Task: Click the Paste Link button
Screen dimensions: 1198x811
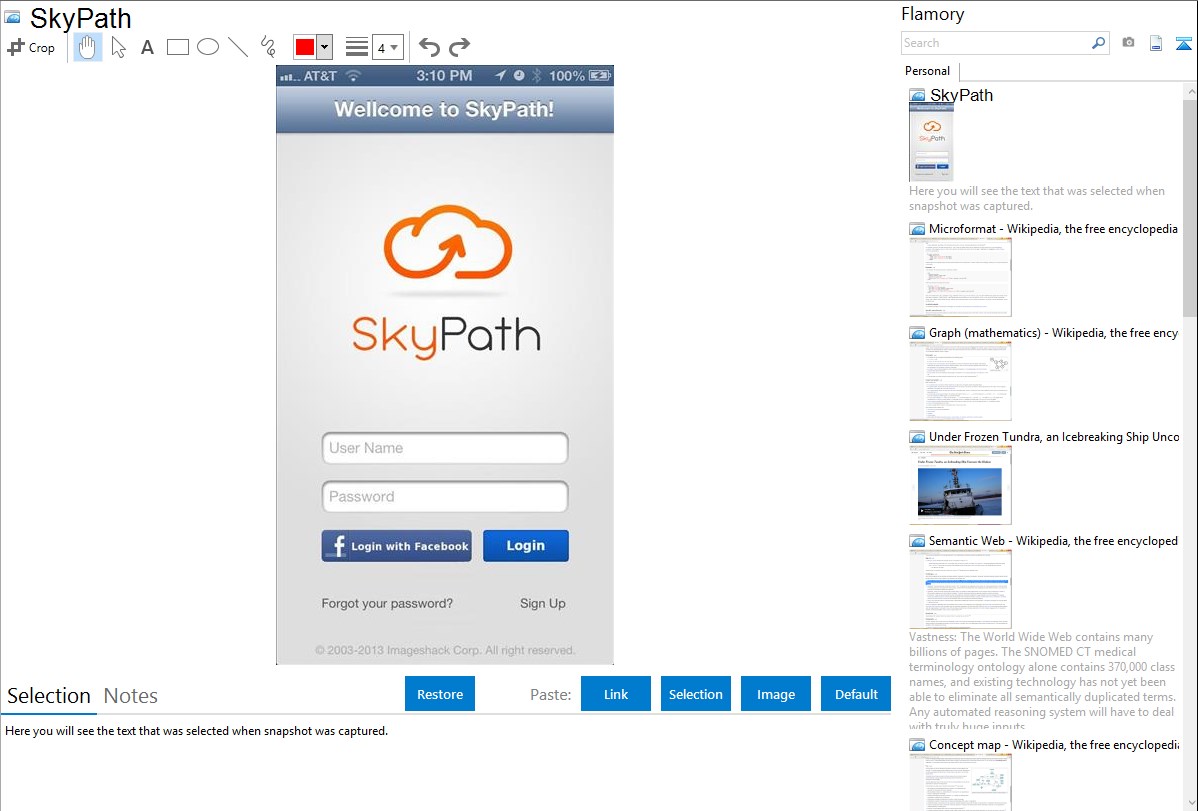Action: [616, 694]
